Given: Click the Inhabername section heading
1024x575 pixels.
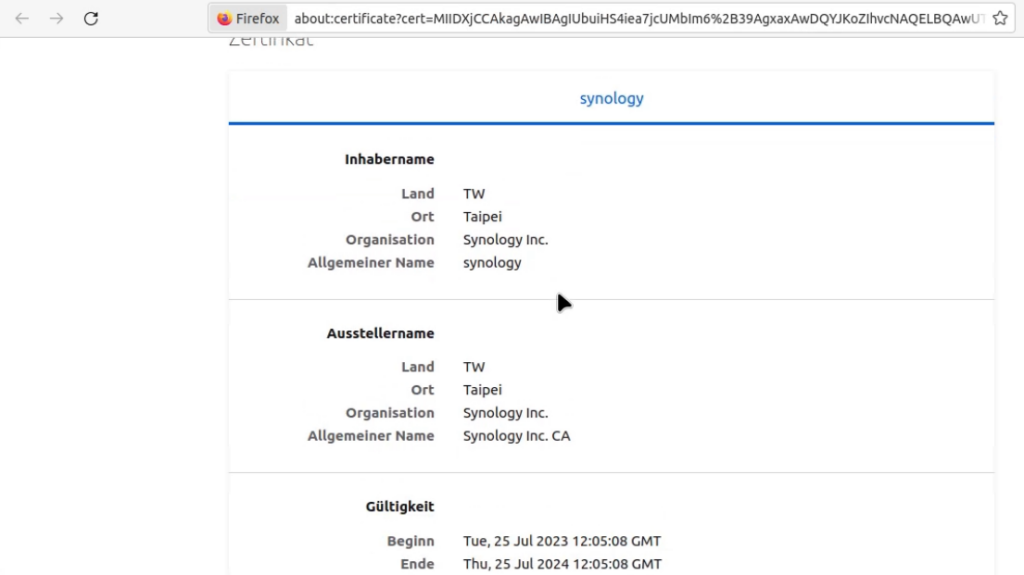Looking at the screenshot, I should 389,159.
